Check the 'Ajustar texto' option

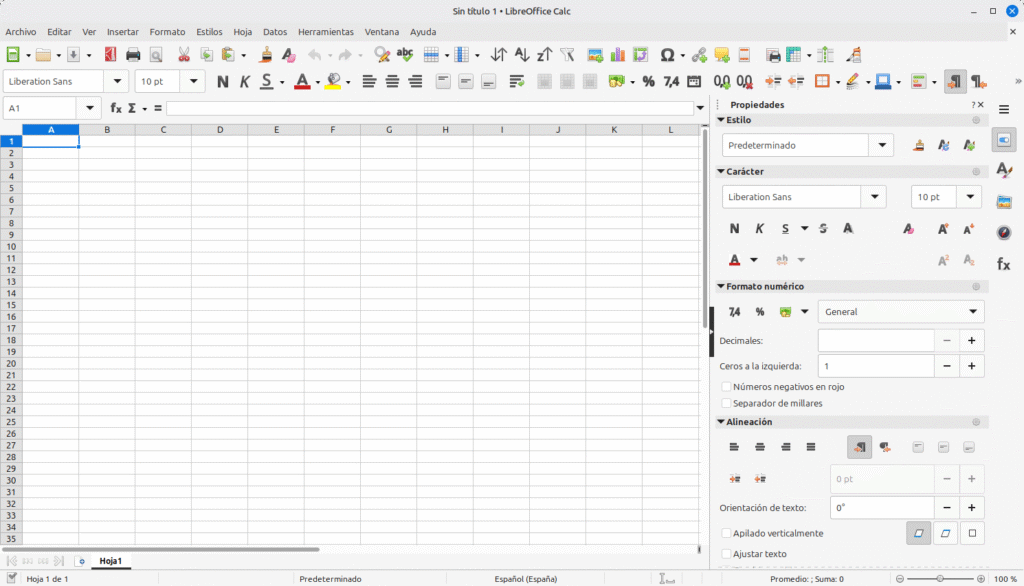[726, 553]
